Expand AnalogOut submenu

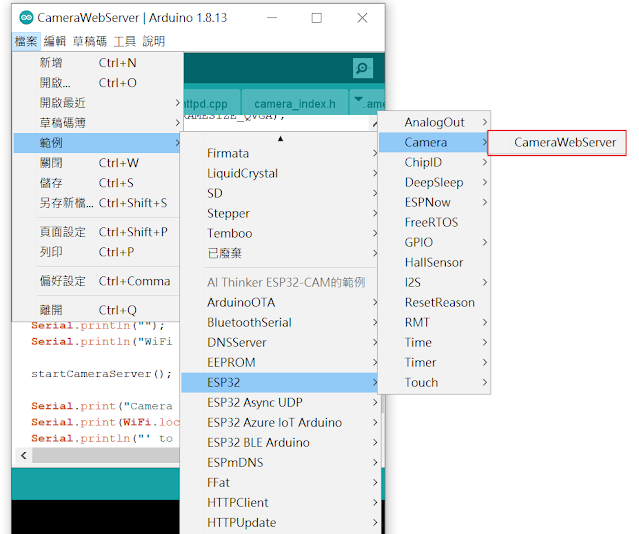point(434,122)
